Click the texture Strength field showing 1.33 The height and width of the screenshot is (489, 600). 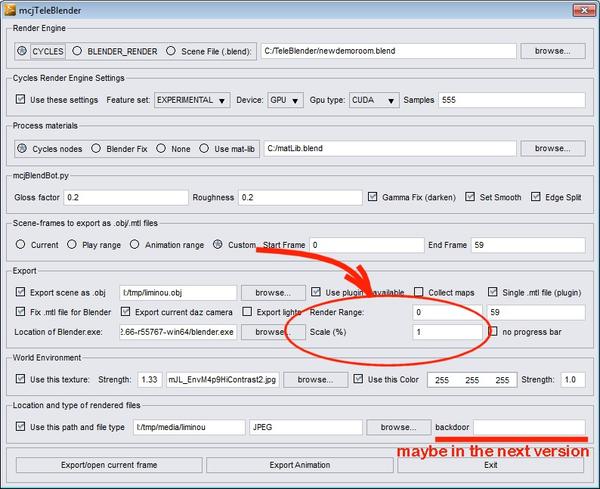[150, 380]
